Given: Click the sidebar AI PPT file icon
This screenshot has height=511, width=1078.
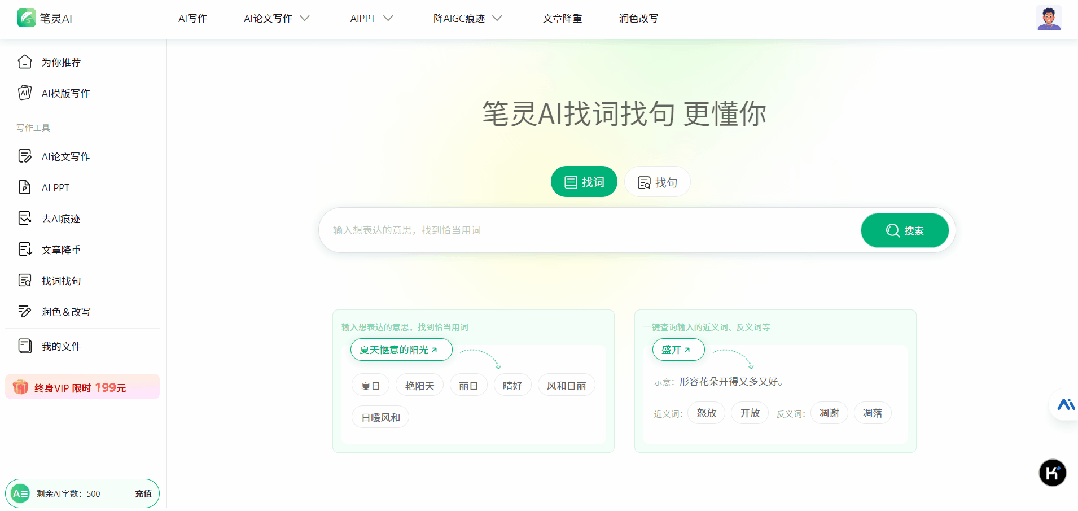Looking at the screenshot, I should pos(25,187).
